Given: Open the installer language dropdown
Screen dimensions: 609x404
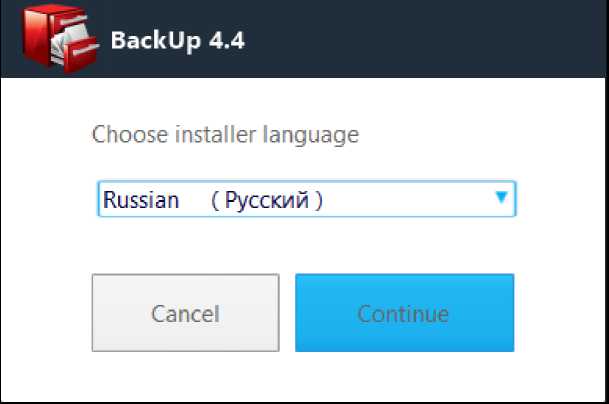Looking at the screenshot, I should click(306, 199).
